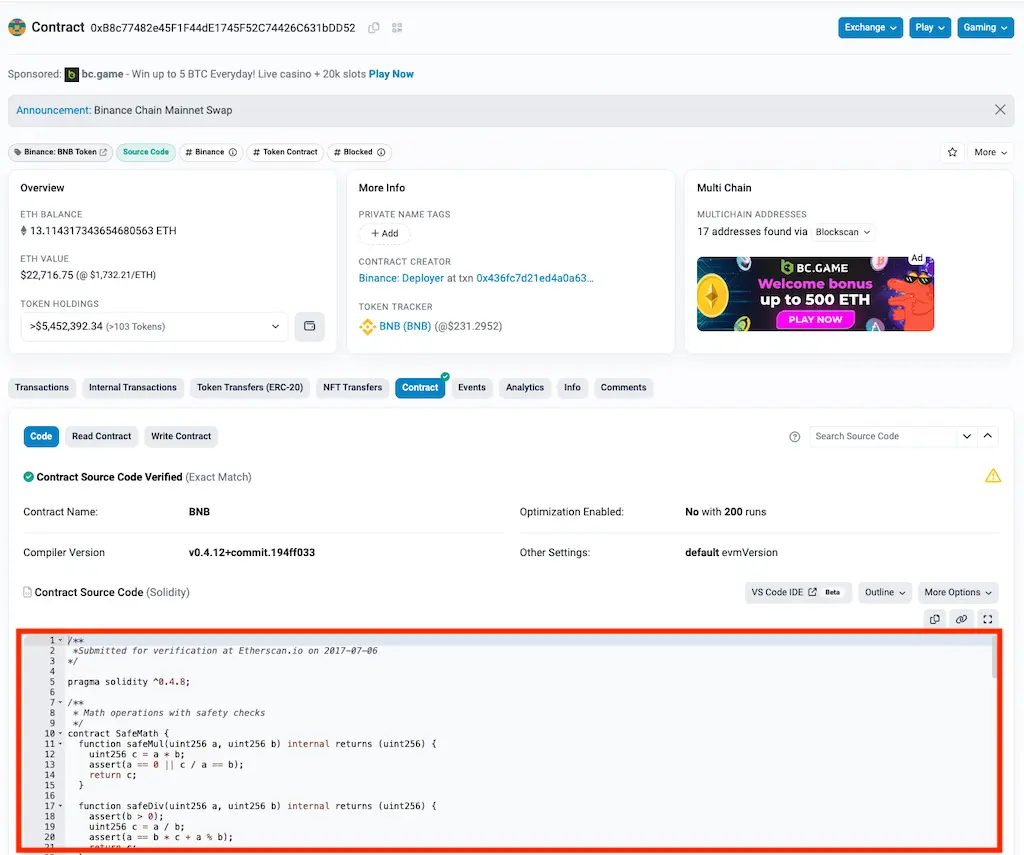Click the Source Code tag

coord(146,152)
